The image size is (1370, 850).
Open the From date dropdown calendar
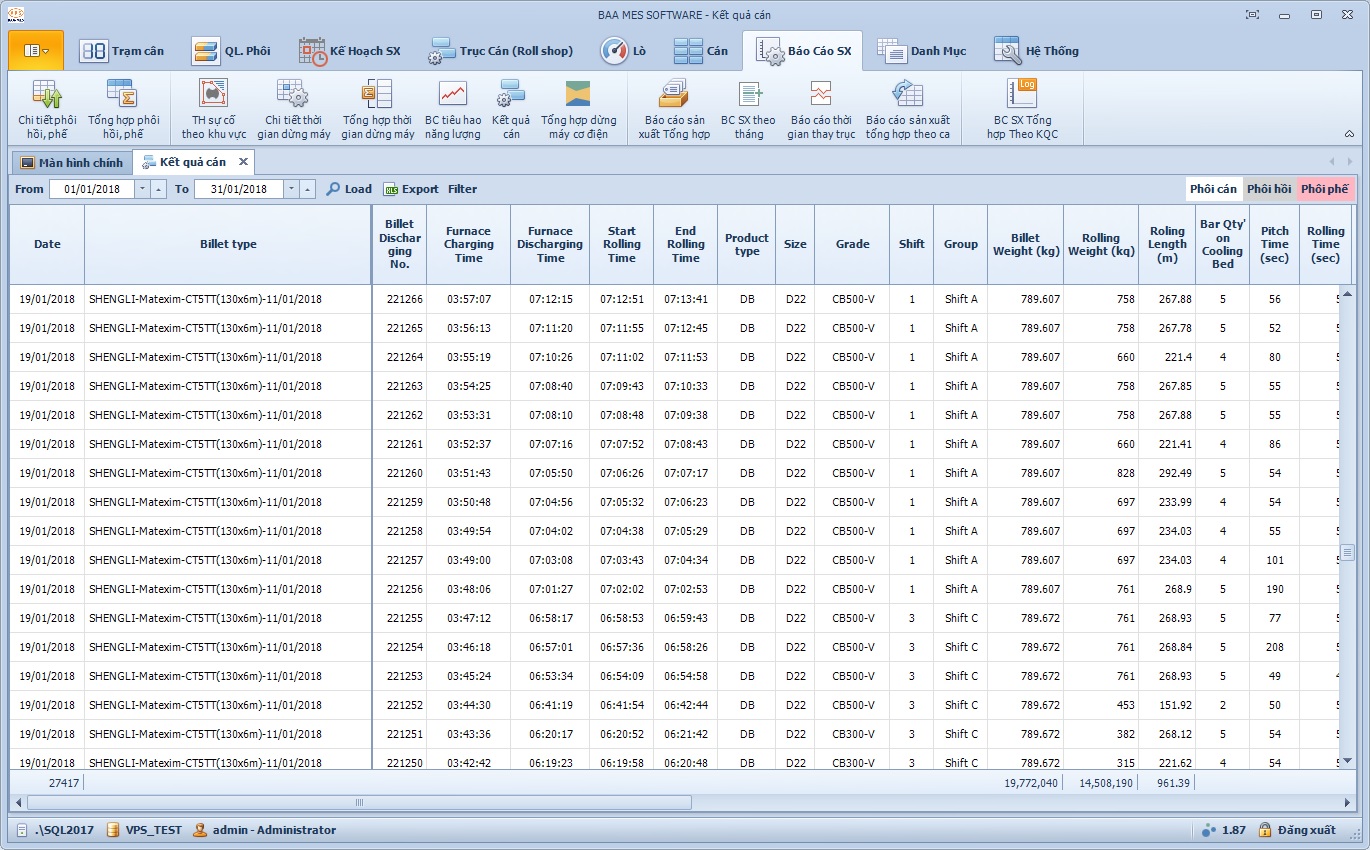point(142,189)
